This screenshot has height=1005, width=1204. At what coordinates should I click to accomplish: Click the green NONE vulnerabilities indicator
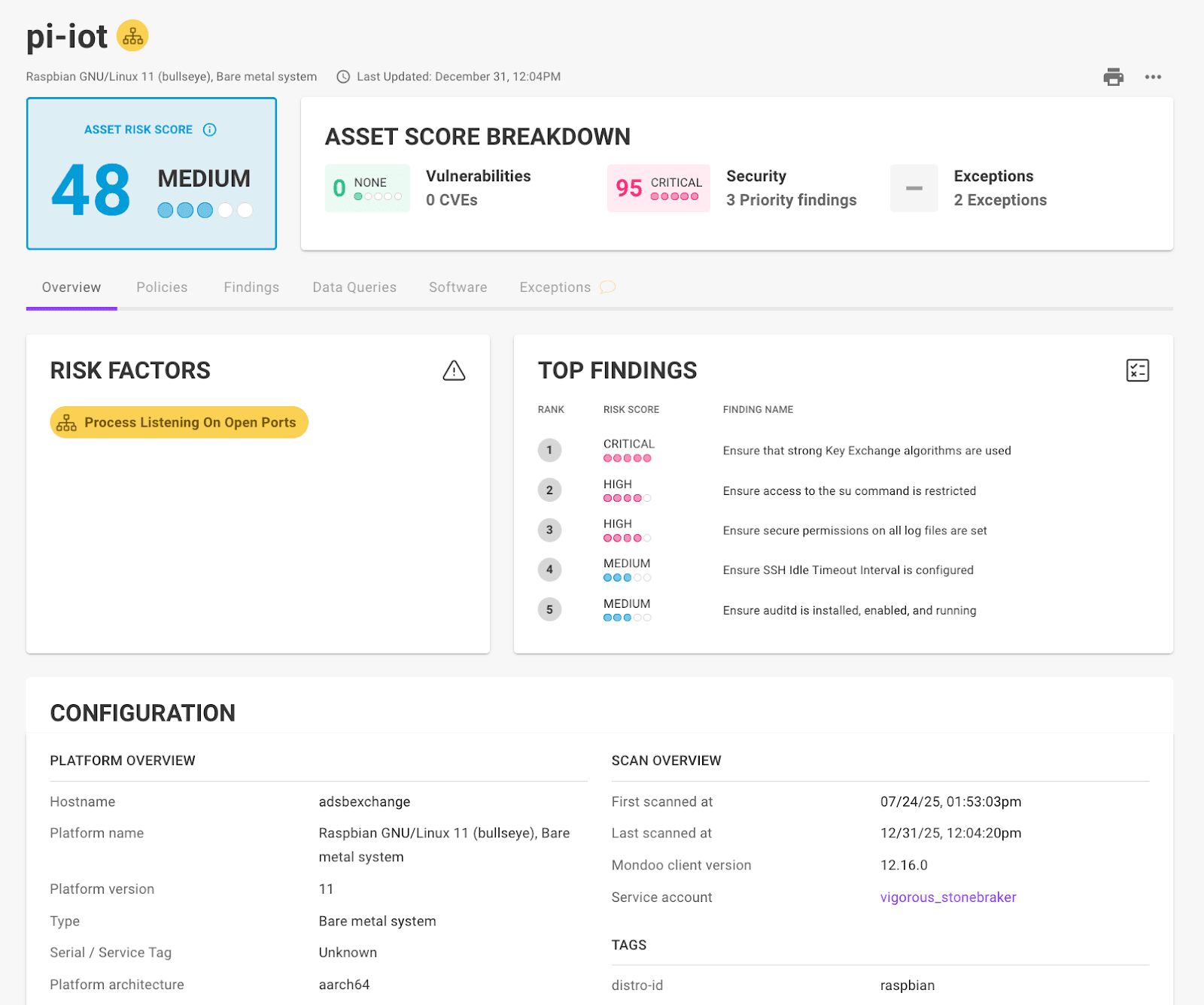point(367,187)
